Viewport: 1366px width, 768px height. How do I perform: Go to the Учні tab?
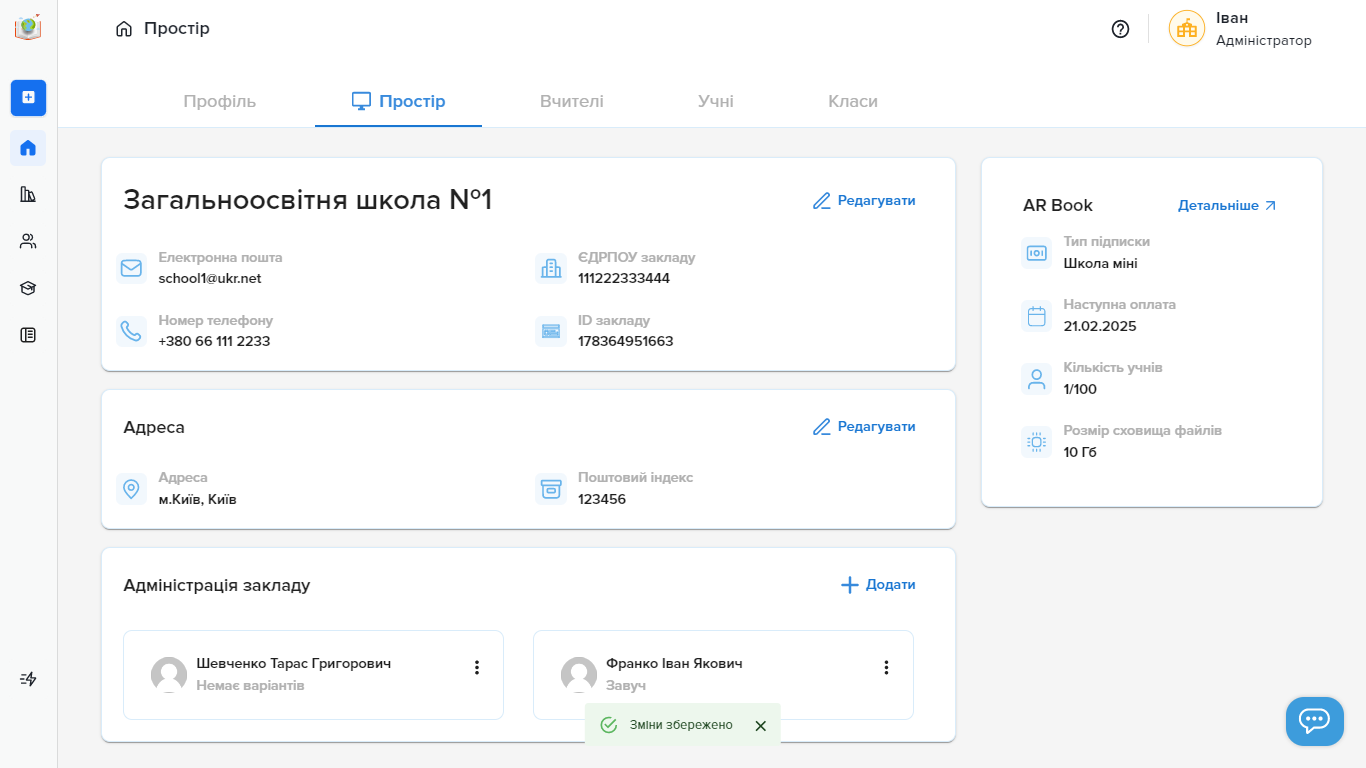[x=716, y=101]
